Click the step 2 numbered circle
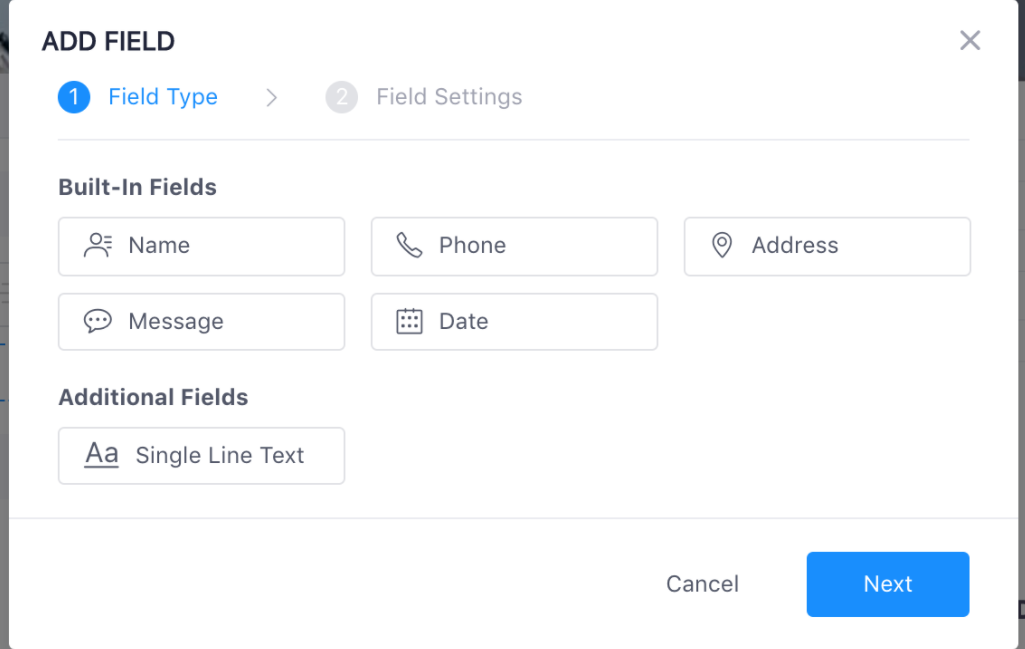 (x=342, y=97)
